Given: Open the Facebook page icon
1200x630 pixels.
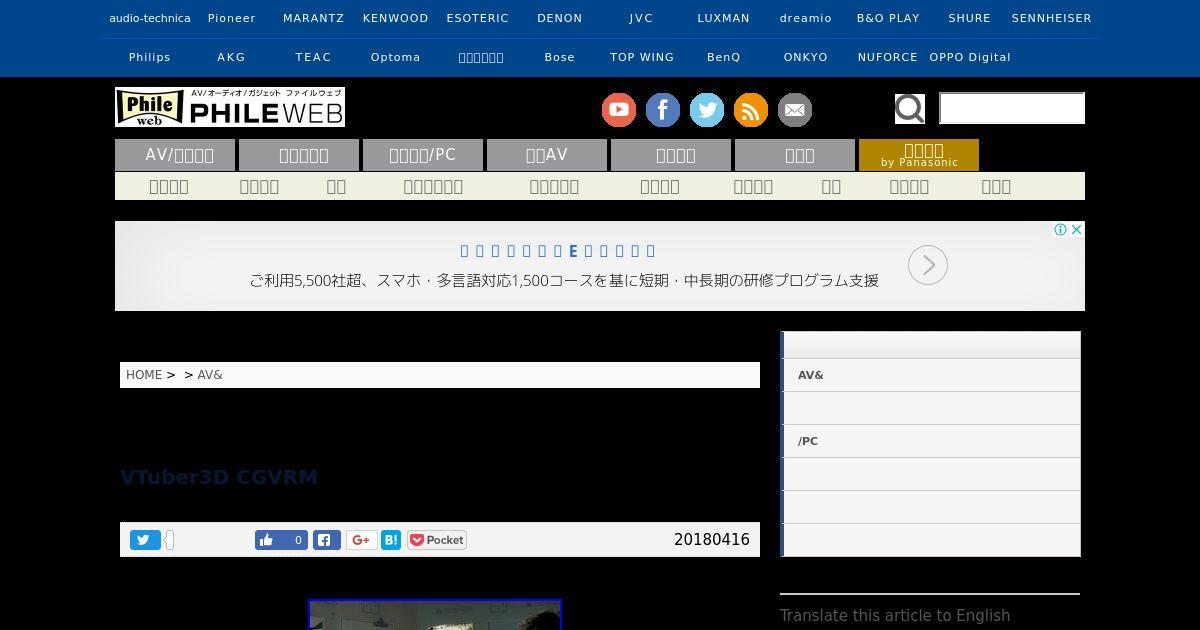Looking at the screenshot, I should pyautogui.click(x=663, y=110).
